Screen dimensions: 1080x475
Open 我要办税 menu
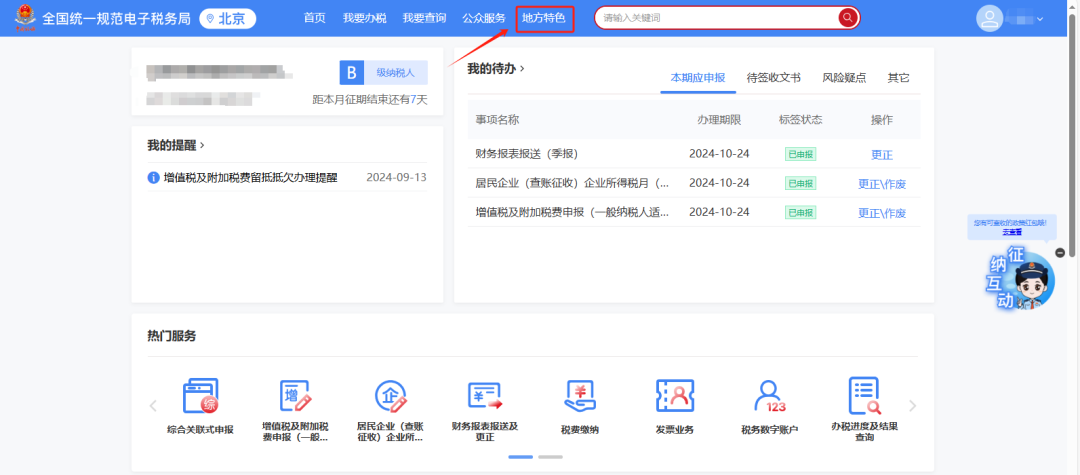tap(364, 19)
